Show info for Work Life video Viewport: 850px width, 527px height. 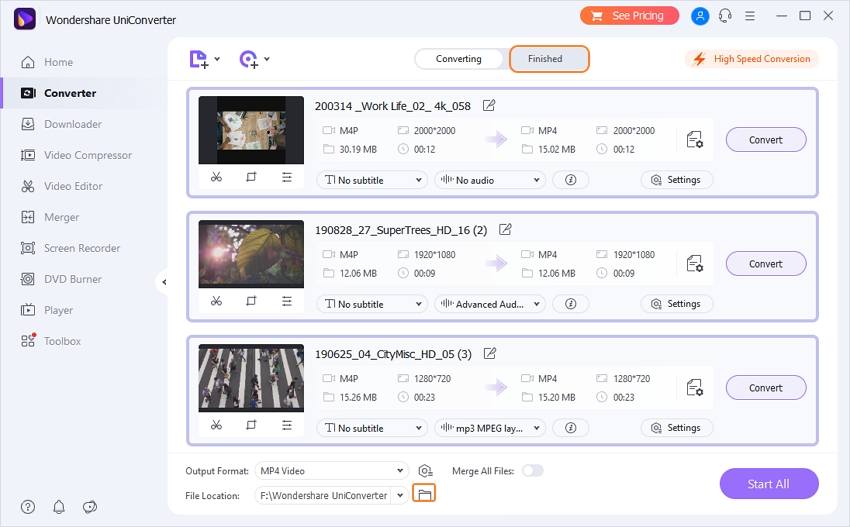pos(570,180)
